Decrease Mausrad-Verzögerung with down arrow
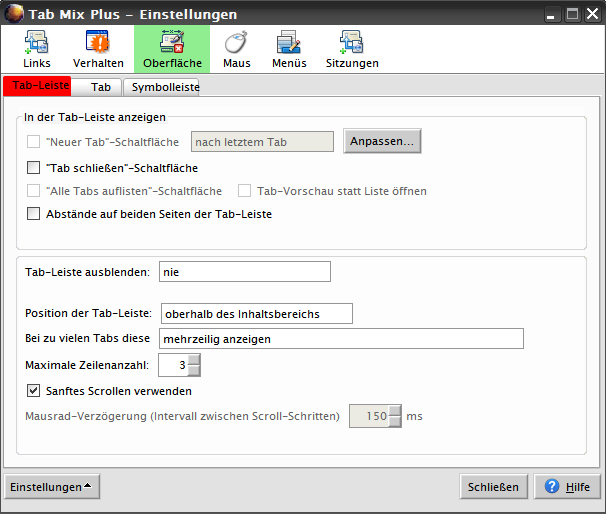The width and height of the screenshot is (606, 514). pos(395,422)
